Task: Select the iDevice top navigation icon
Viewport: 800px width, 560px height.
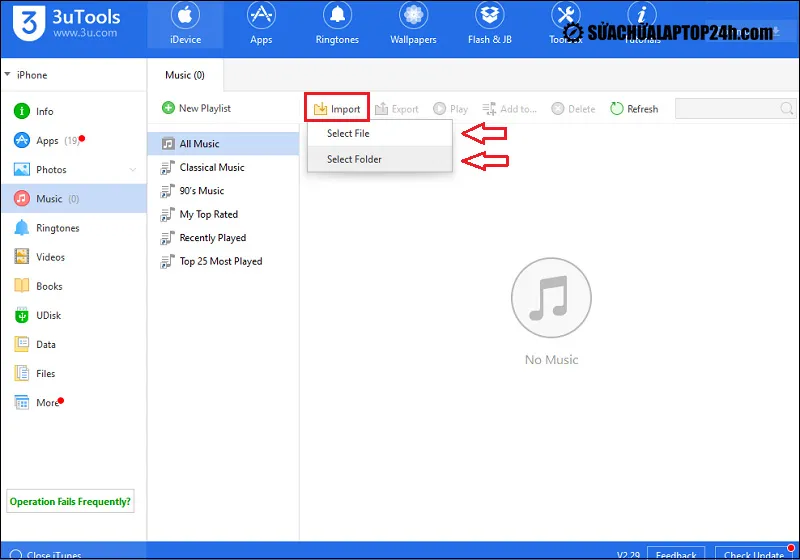Action: pyautogui.click(x=185, y=25)
